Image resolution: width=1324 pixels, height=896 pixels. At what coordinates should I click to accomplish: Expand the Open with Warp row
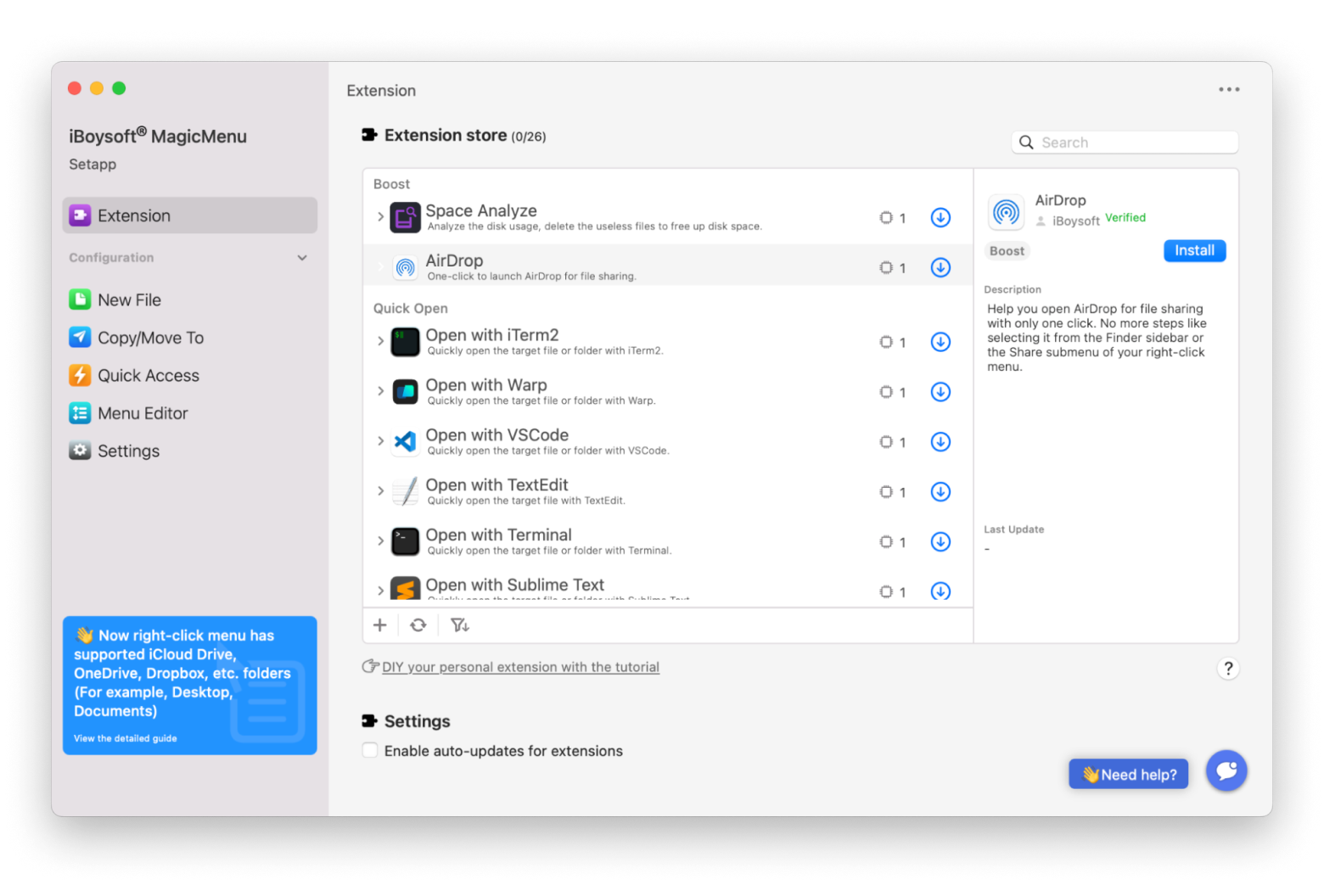click(380, 391)
